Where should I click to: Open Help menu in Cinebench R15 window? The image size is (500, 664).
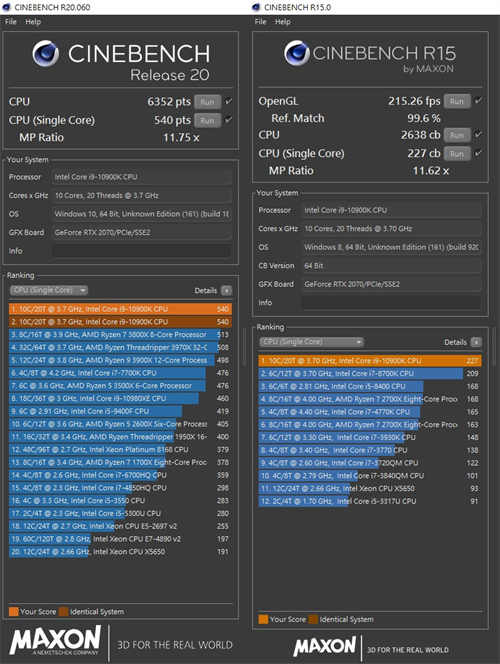point(283,22)
